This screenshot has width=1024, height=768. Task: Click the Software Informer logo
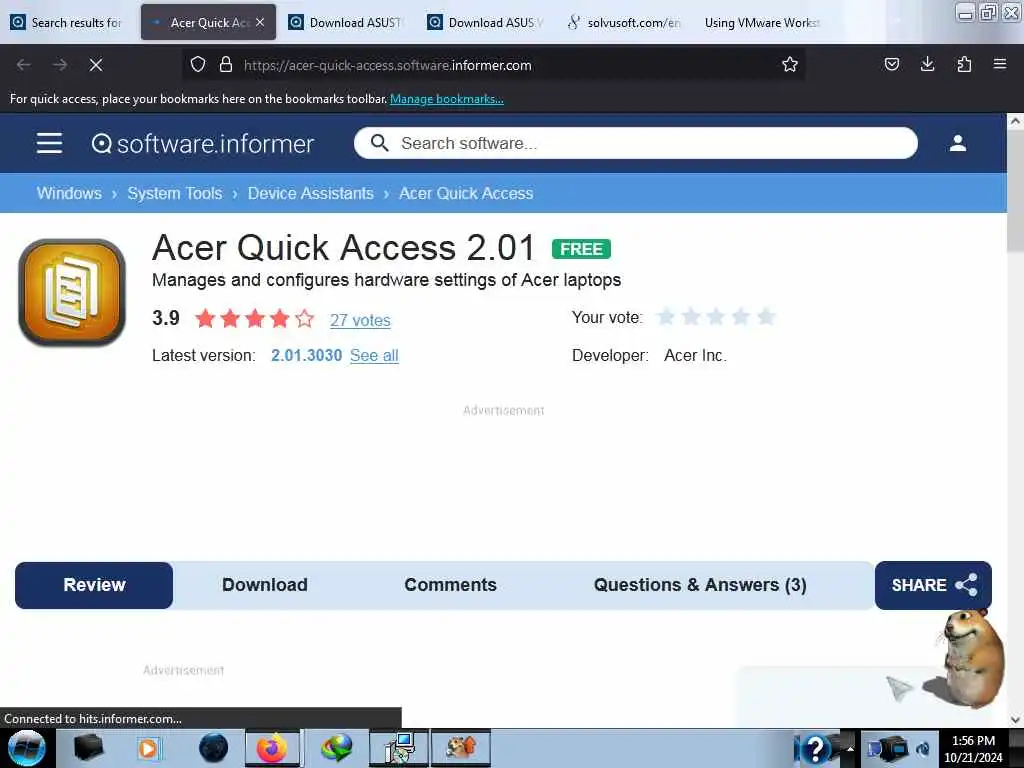(202, 144)
